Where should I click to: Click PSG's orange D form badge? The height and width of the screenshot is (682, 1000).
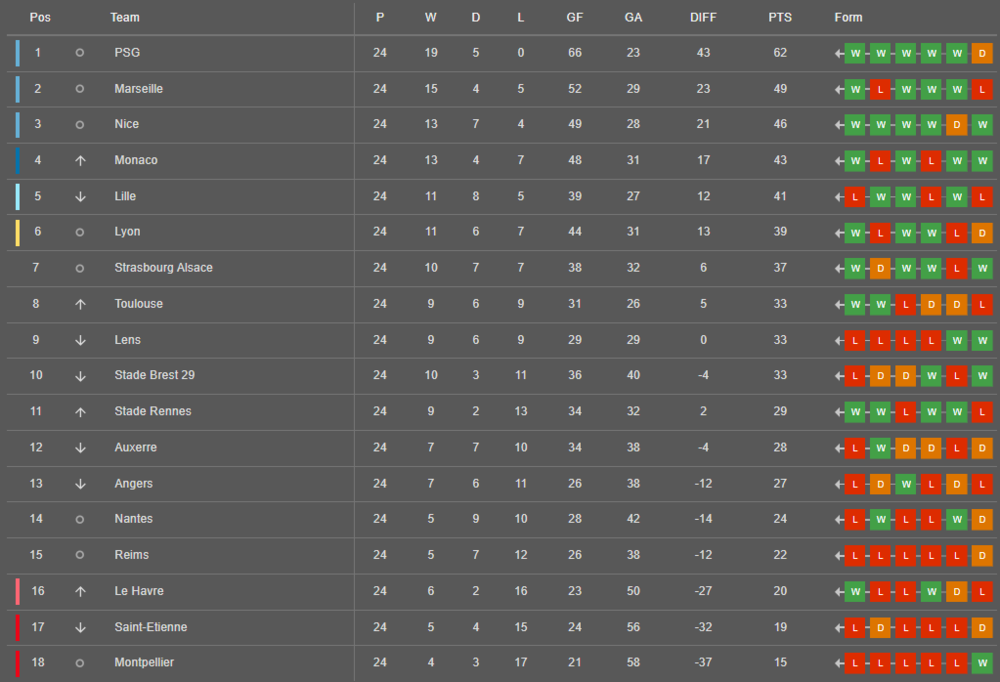982,53
